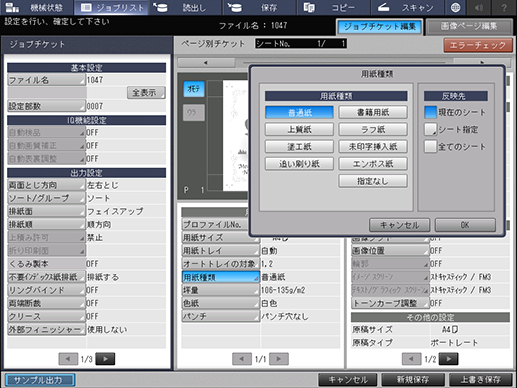Click the エラーチェック button
Viewport: 517px width, 388px height.
pyautogui.click(x=478, y=45)
